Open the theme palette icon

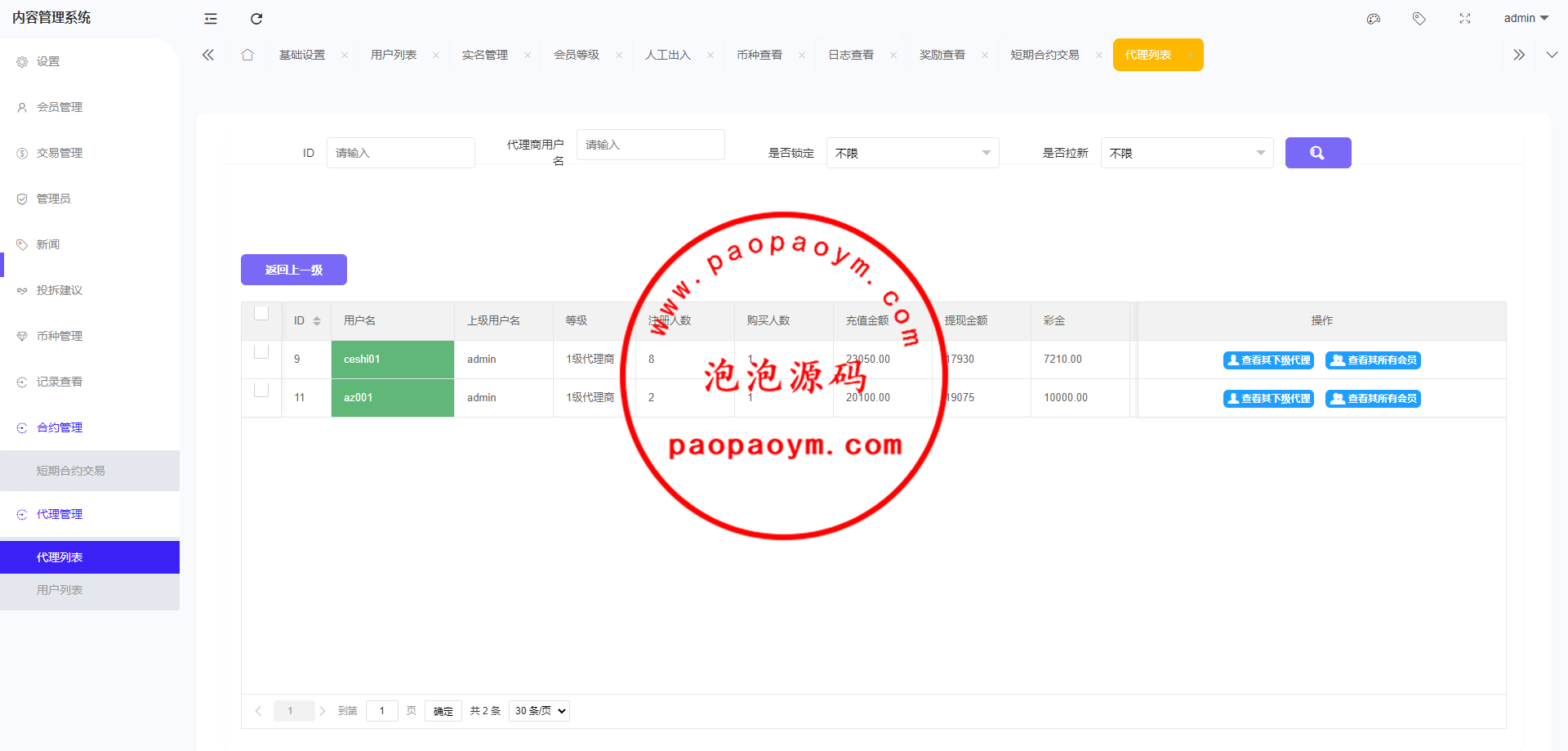pyautogui.click(x=1374, y=18)
